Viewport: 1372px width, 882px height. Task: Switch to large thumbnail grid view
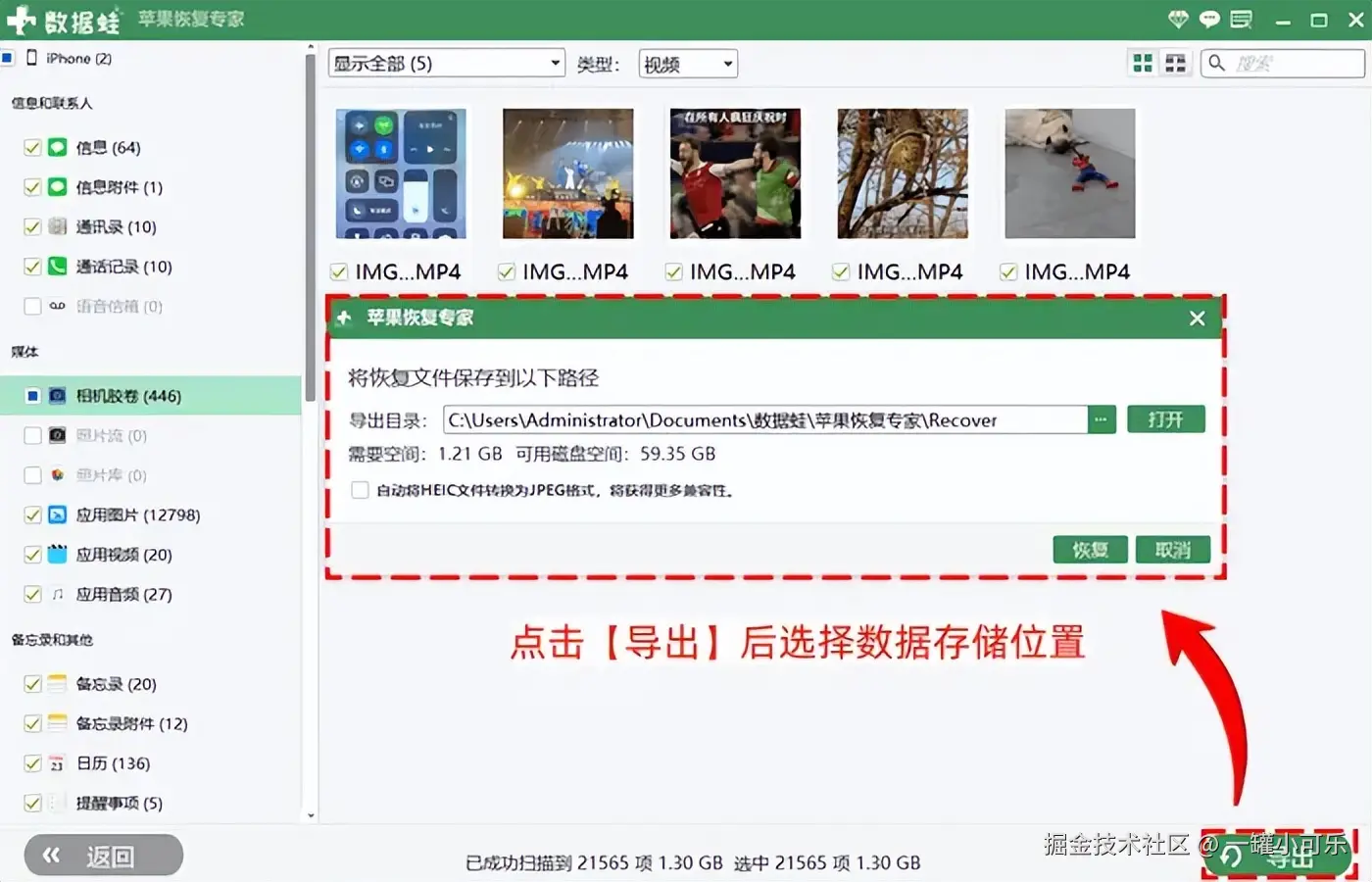pyautogui.click(x=1143, y=63)
